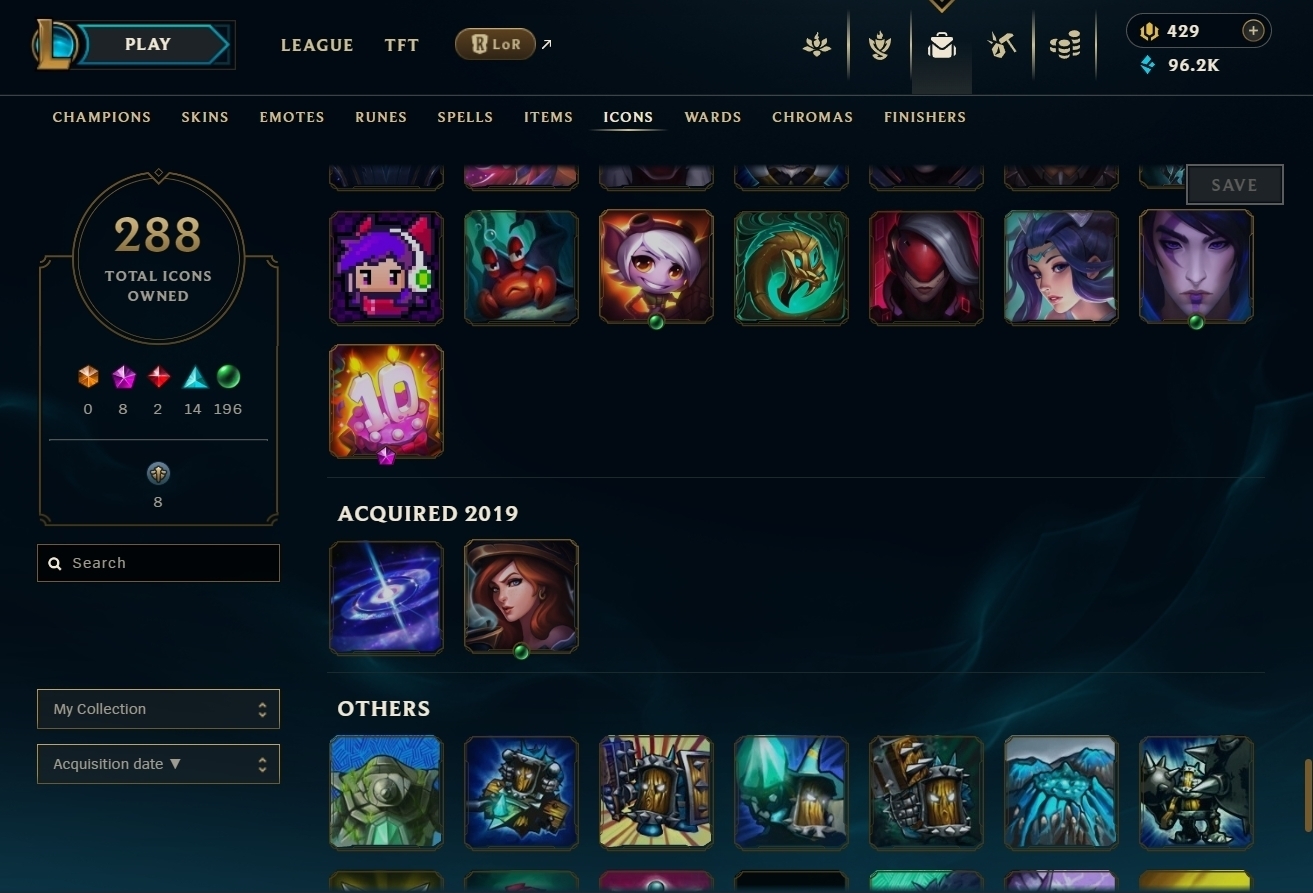This screenshot has width=1313, height=893.
Task: Open the Profile laurel icon
Action: click(817, 45)
